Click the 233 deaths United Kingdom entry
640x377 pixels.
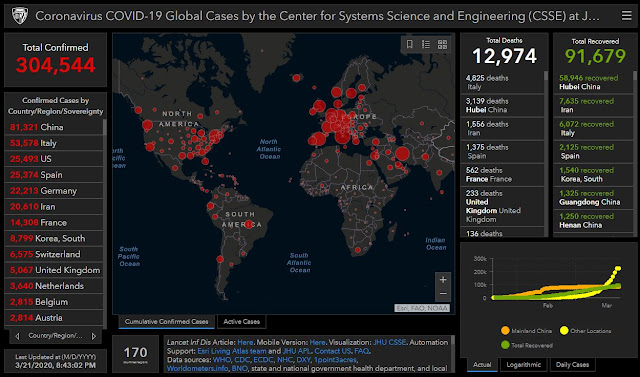click(502, 206)
